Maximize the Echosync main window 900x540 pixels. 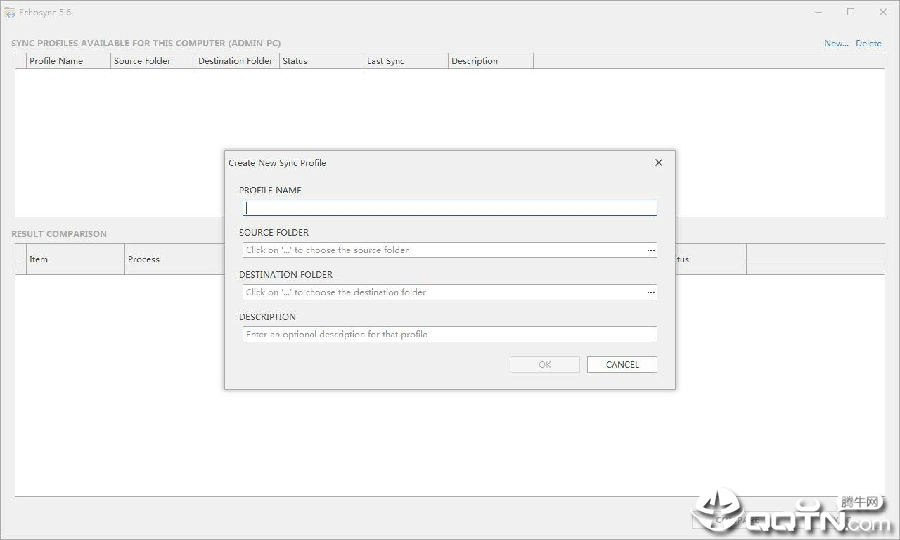[x=850, y=12]
